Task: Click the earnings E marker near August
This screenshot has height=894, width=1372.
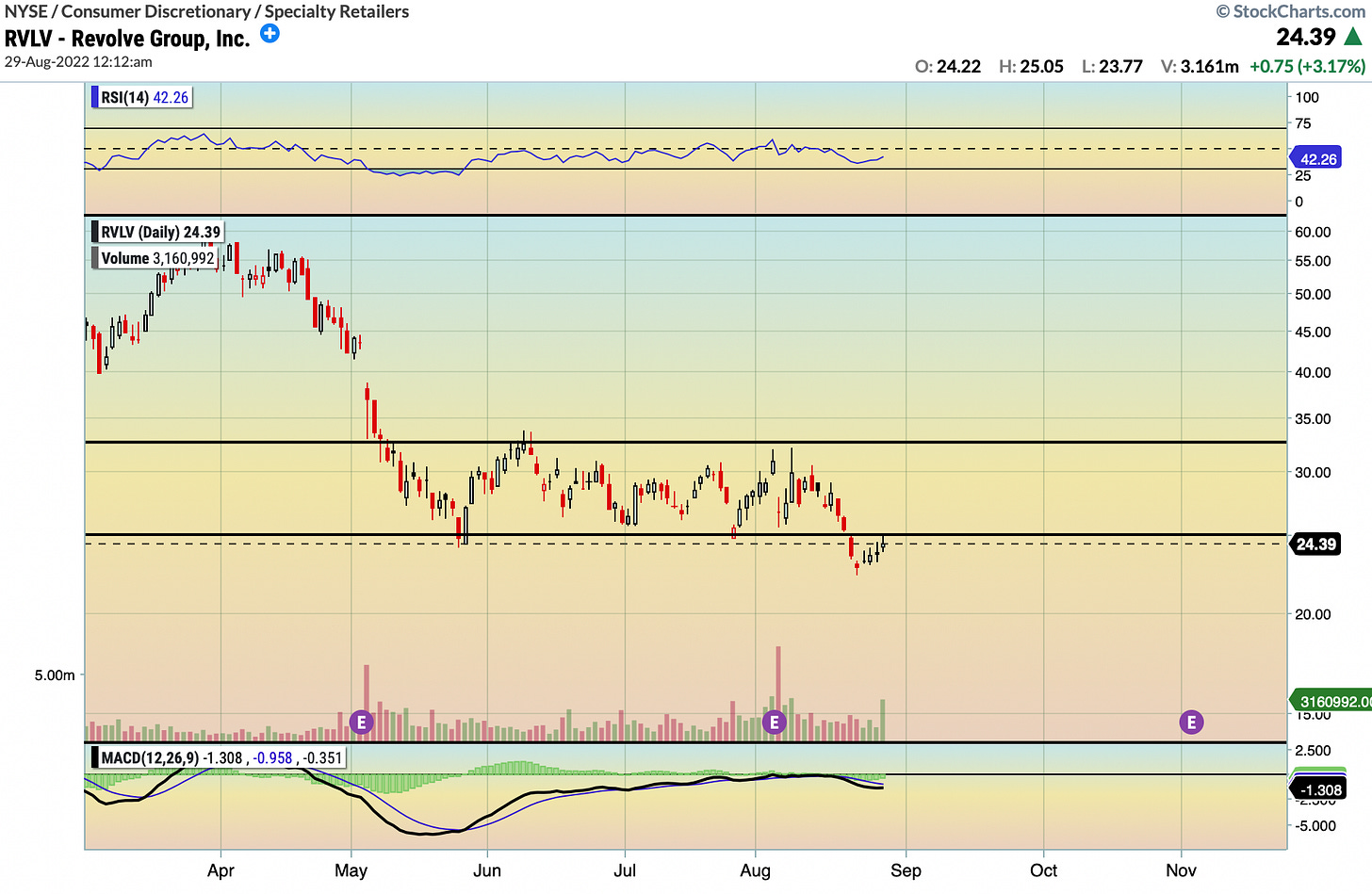Action: [x=774, y=723]
